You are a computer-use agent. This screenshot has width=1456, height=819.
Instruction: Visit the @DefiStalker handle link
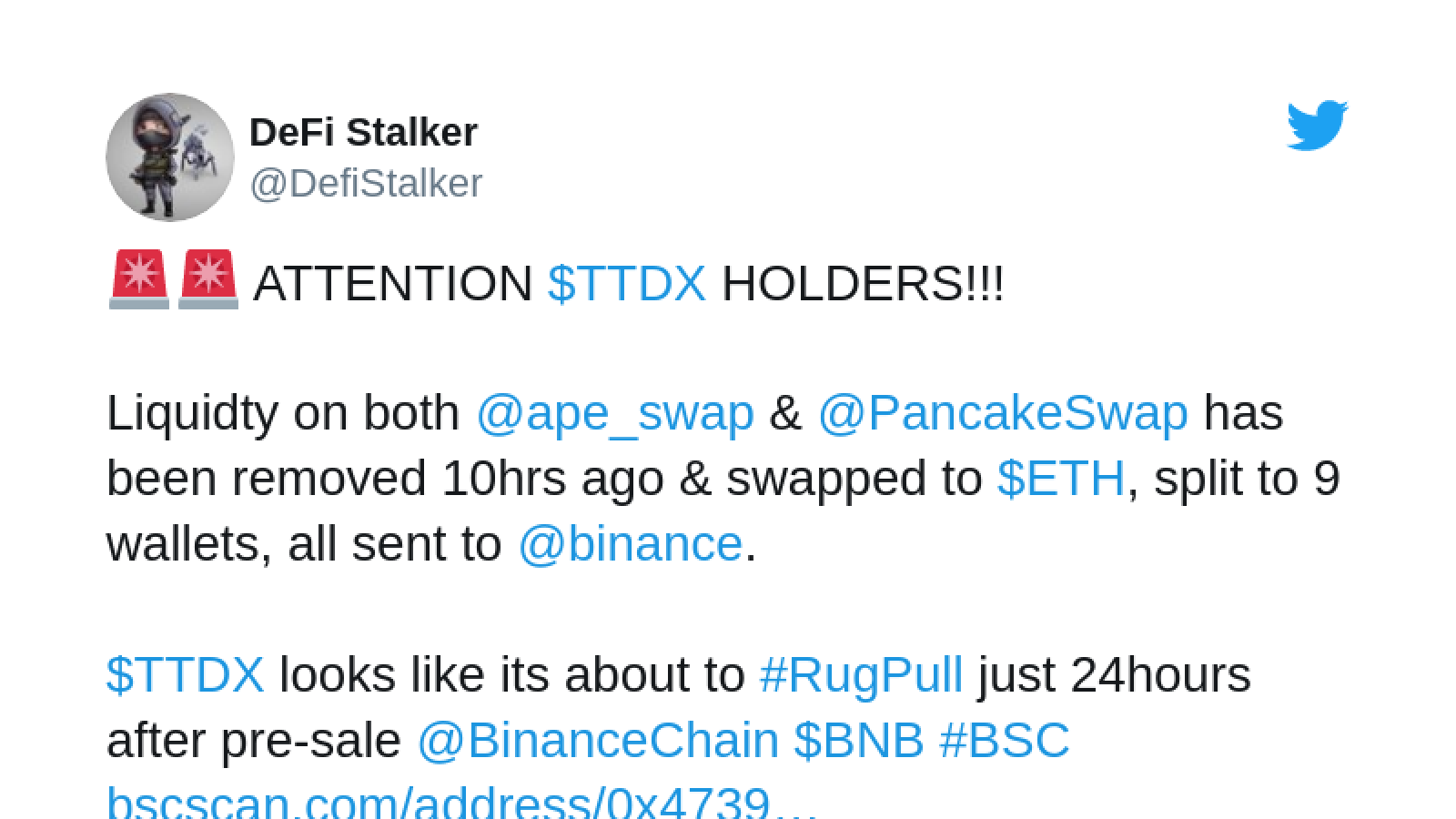366,184
